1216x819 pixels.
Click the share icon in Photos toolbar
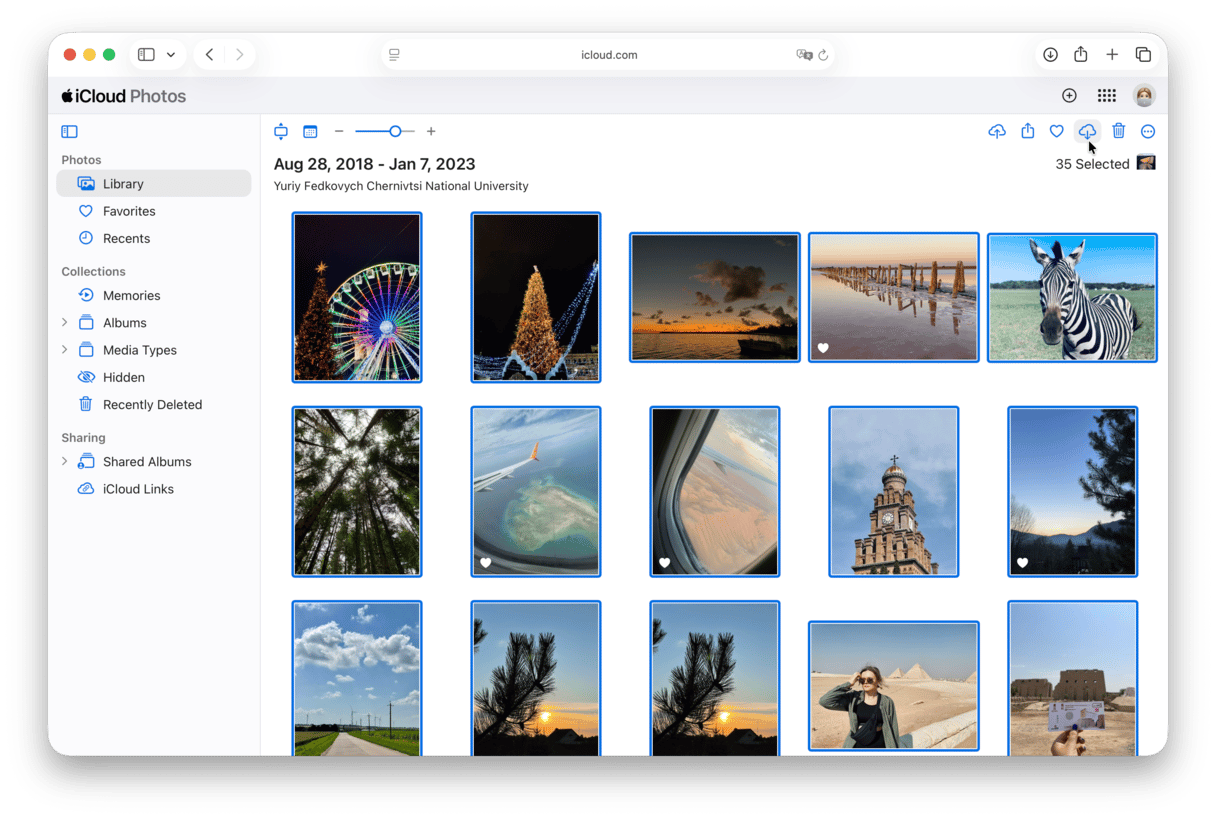coord(1027,131)
